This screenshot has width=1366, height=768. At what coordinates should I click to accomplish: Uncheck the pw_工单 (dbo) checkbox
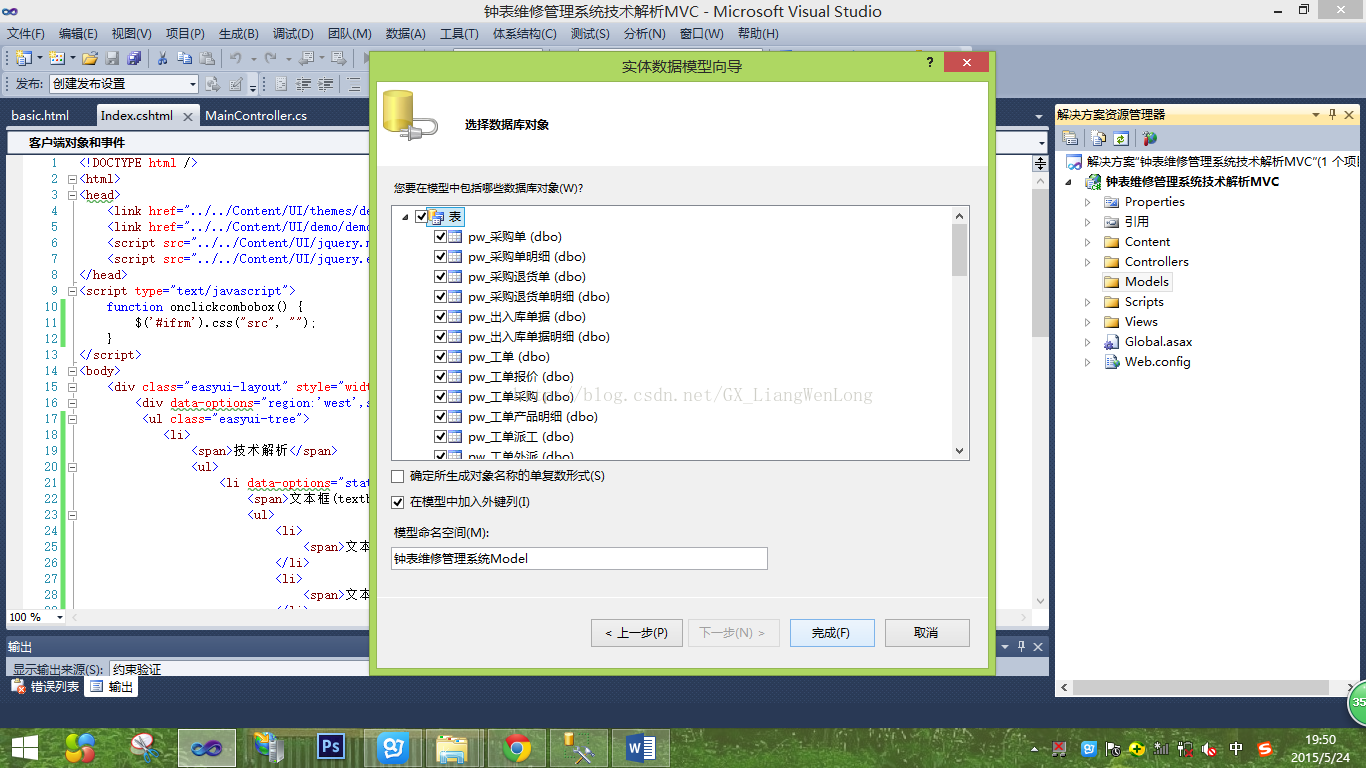point(440,357)
